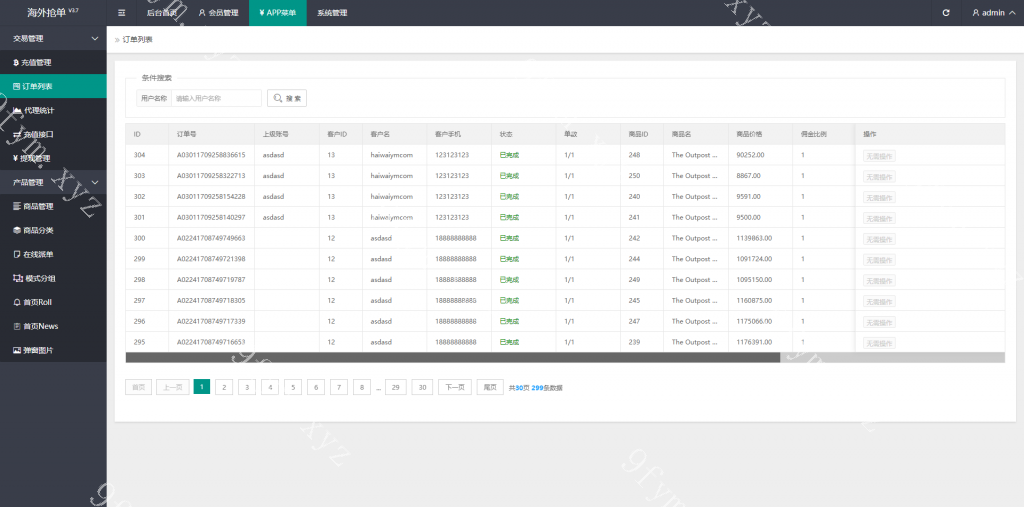Screen dimensions: 1024x507
Task: Open the 充值管理 page from the sidebar
Action: (53, 63)
